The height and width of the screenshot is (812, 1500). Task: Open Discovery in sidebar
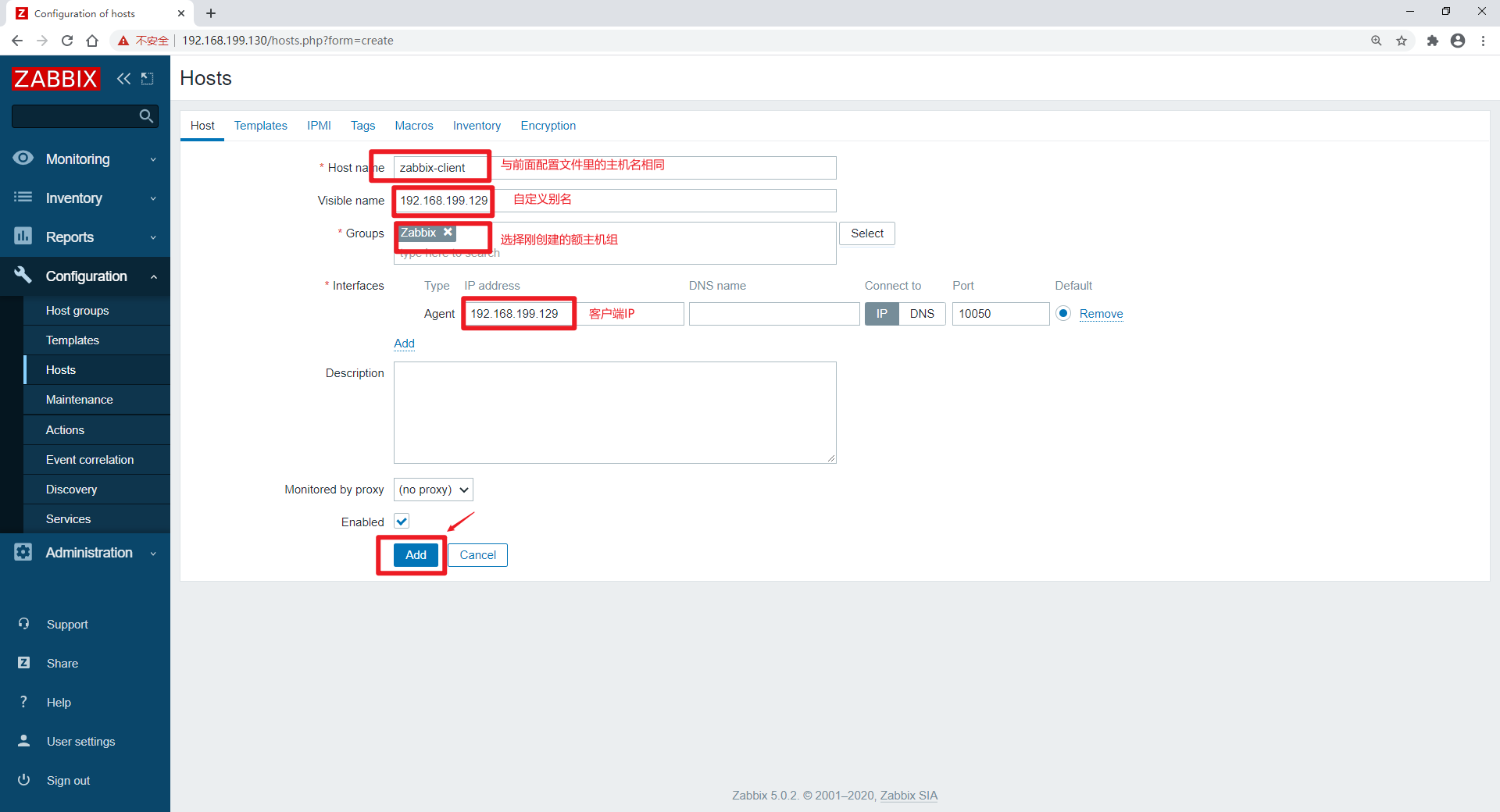[x=97, y=489]
